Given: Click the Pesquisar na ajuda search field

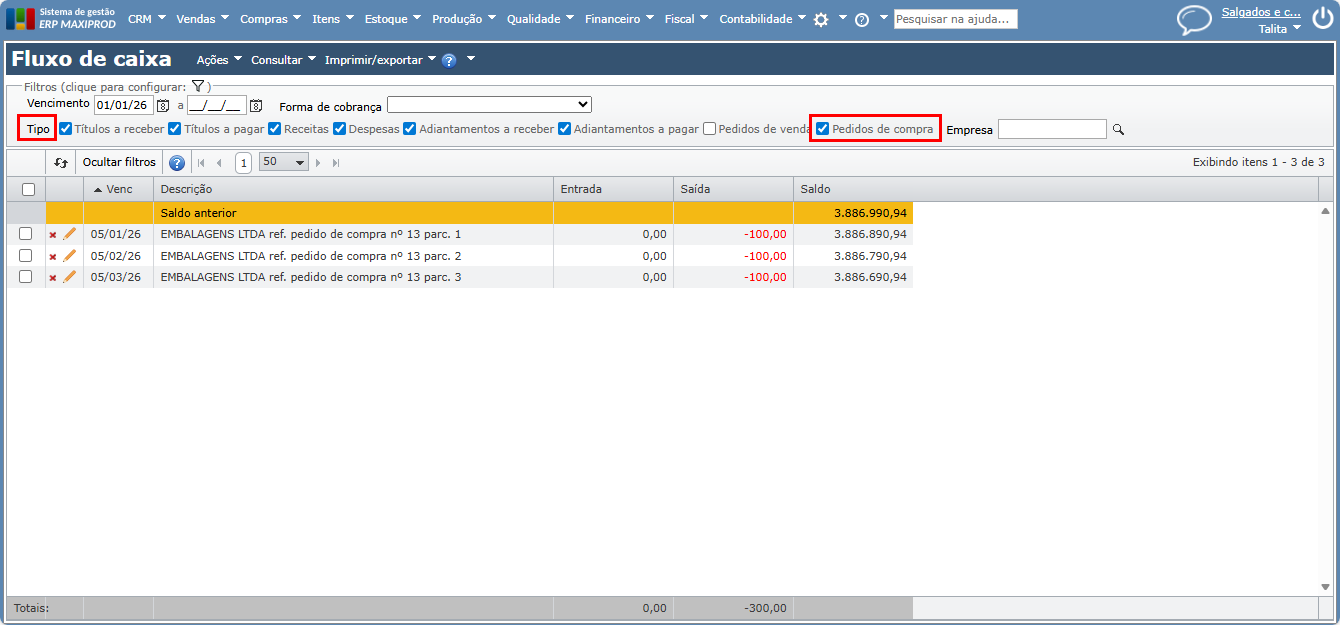Looking at the screenshot, I should 955,19.
